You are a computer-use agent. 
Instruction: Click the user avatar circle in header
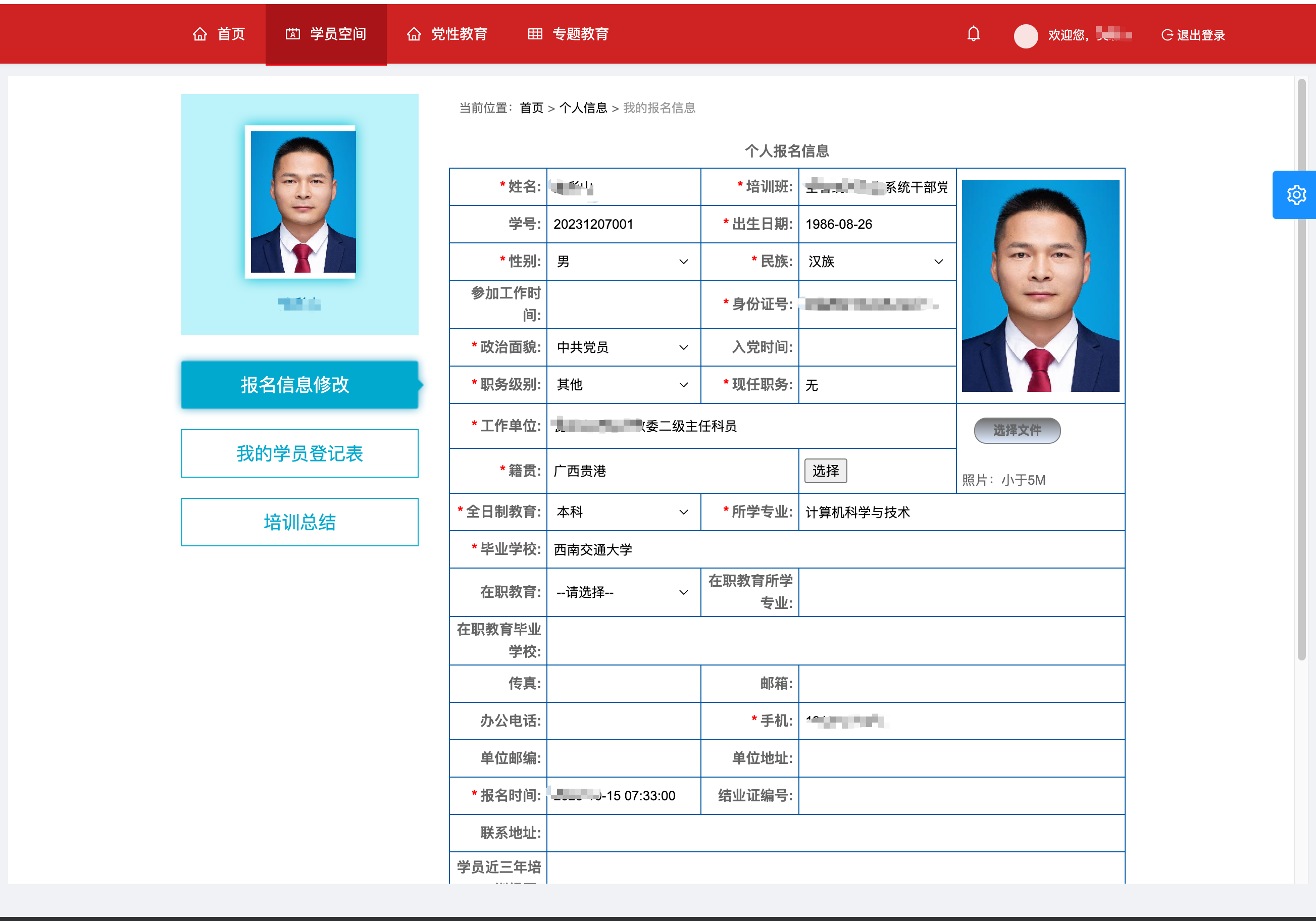pos(1026,35)
